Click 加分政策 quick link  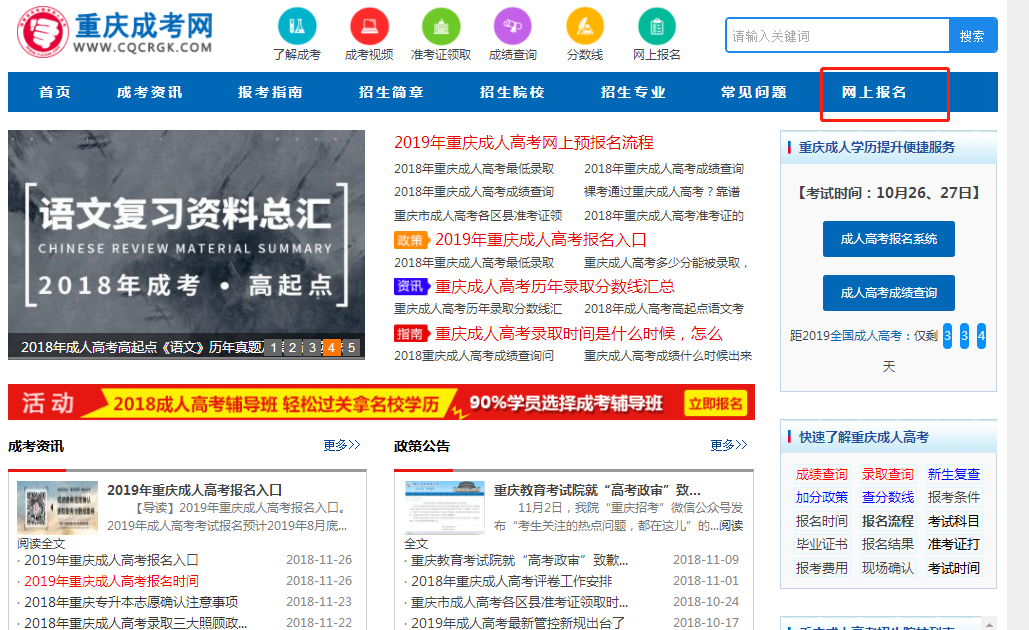tap(822, 497)
